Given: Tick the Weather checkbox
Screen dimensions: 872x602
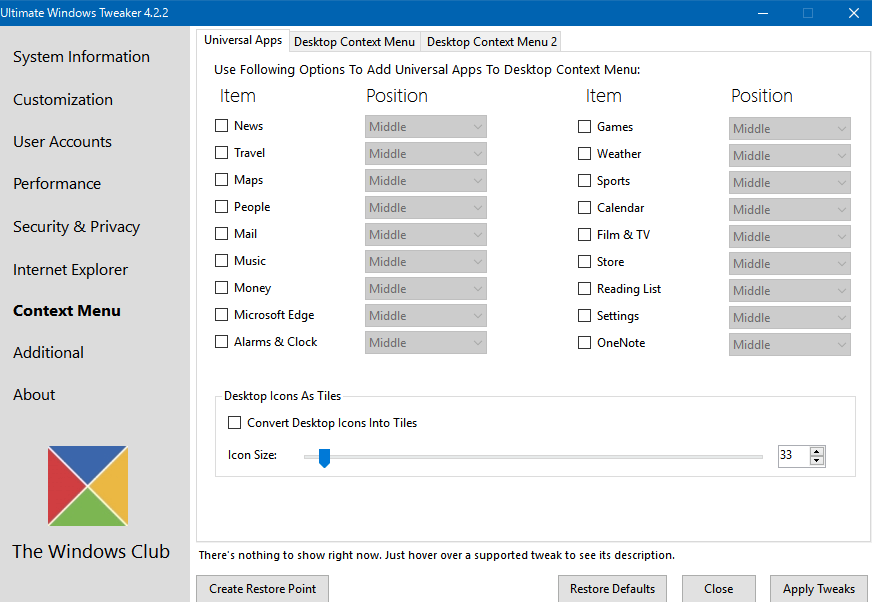Looking at the screenshot, I should point(584,154).
